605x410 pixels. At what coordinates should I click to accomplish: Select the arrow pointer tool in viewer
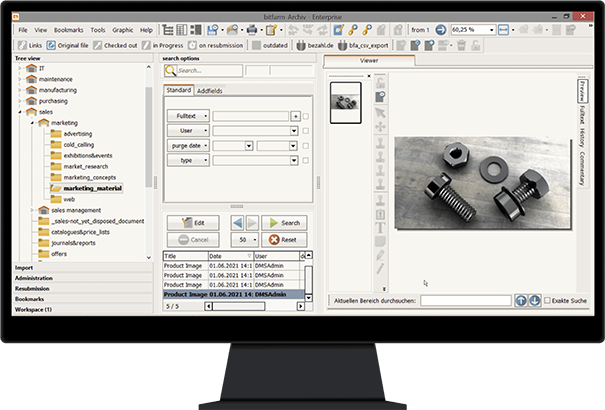click(x=380, y=113)
